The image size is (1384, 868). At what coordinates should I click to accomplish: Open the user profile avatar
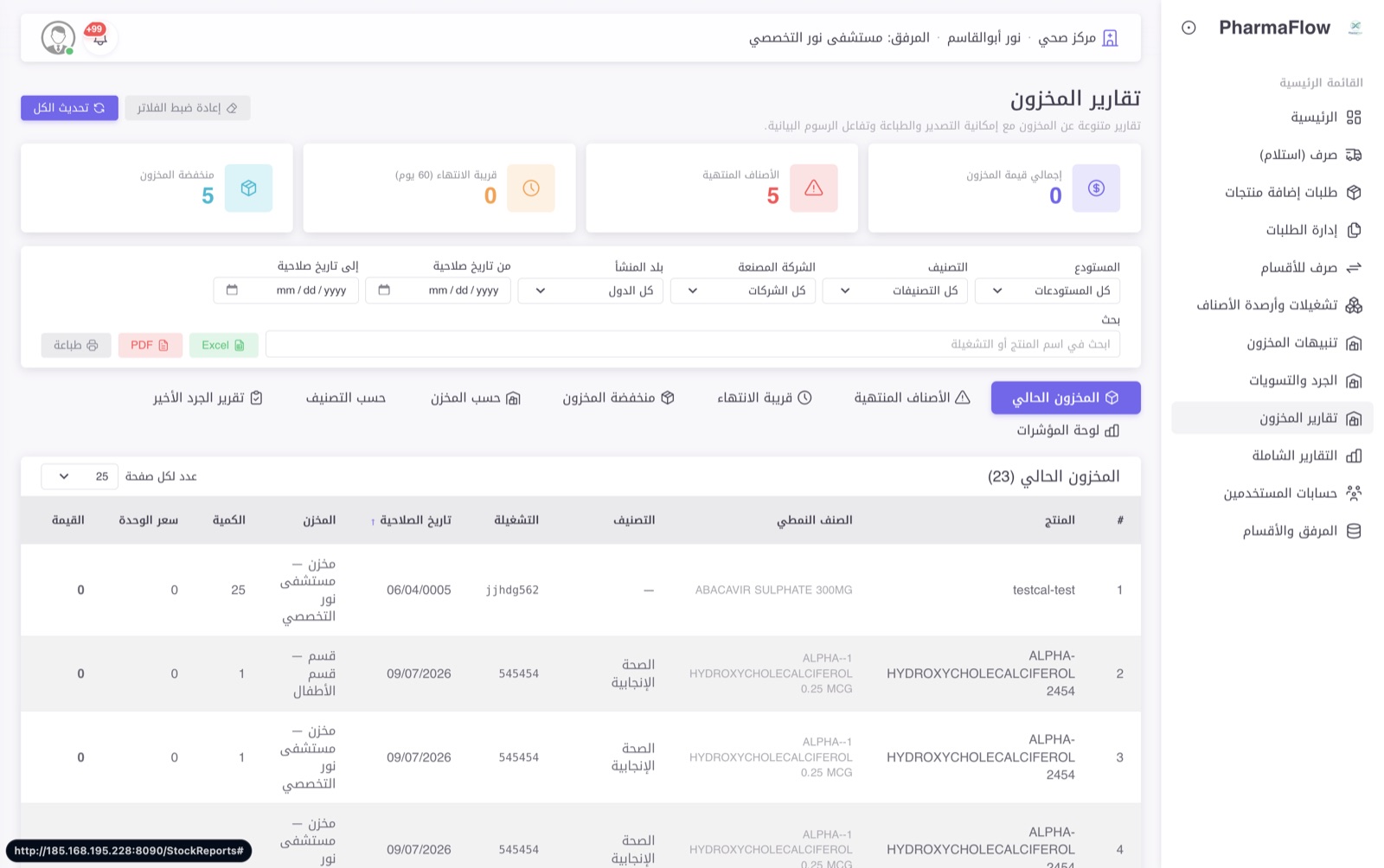pyautogui.click(x=58, y=38)
